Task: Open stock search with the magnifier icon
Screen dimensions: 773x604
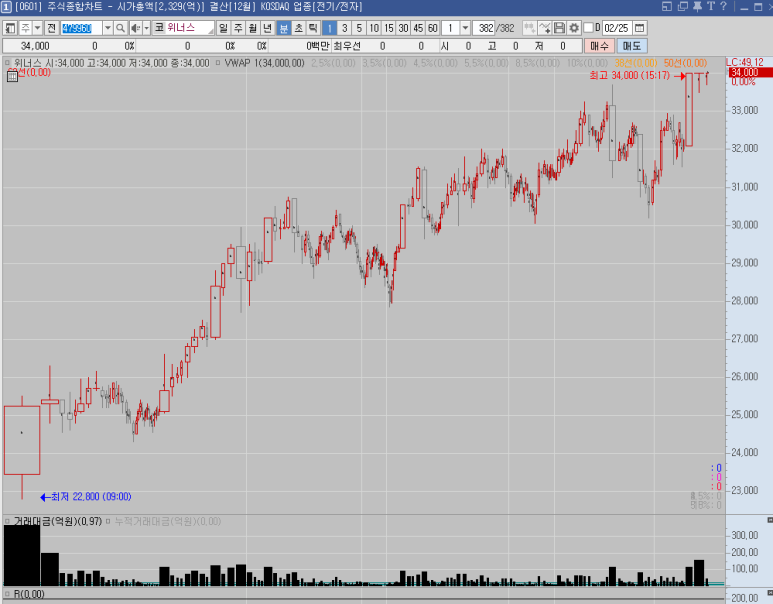Action: [120, 28]
